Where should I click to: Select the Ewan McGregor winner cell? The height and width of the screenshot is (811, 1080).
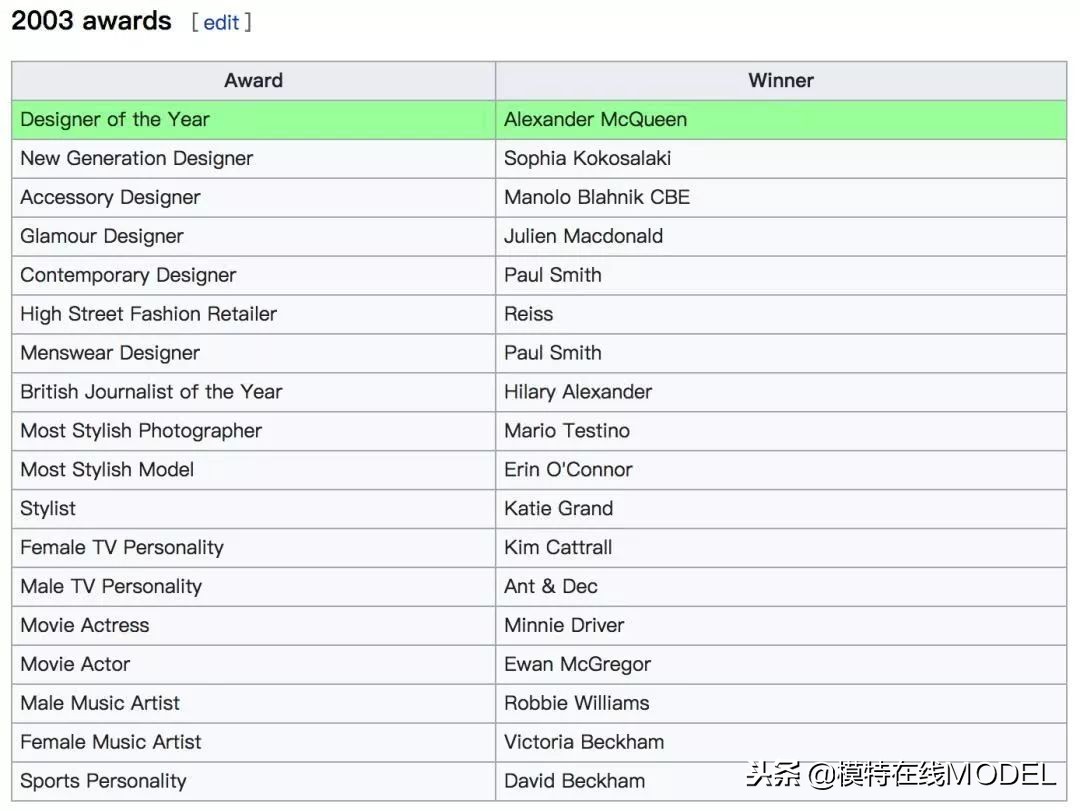click(577, 665)
